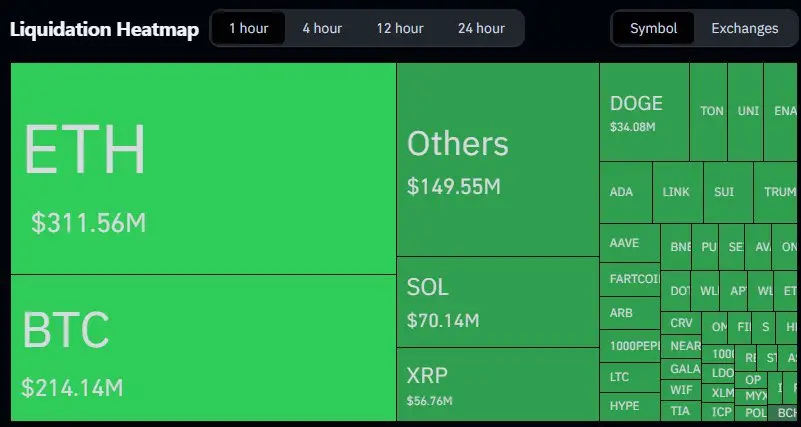The image size is (801, 427).
Task: Select the SUI heatmap tile
Action: (724, 191)
